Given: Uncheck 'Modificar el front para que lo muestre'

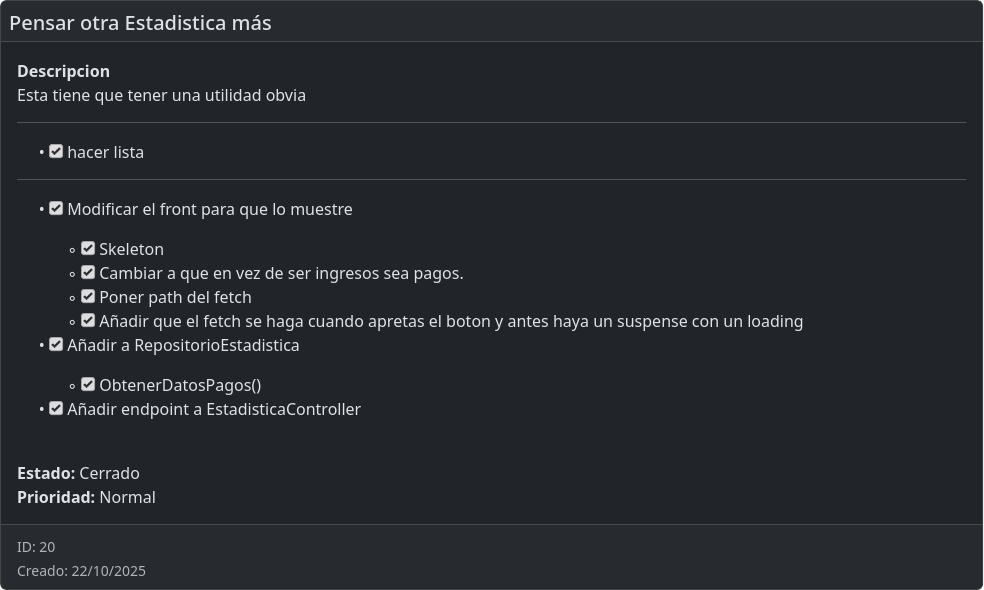Looking at the screenshot, I should tap(56, 209).
